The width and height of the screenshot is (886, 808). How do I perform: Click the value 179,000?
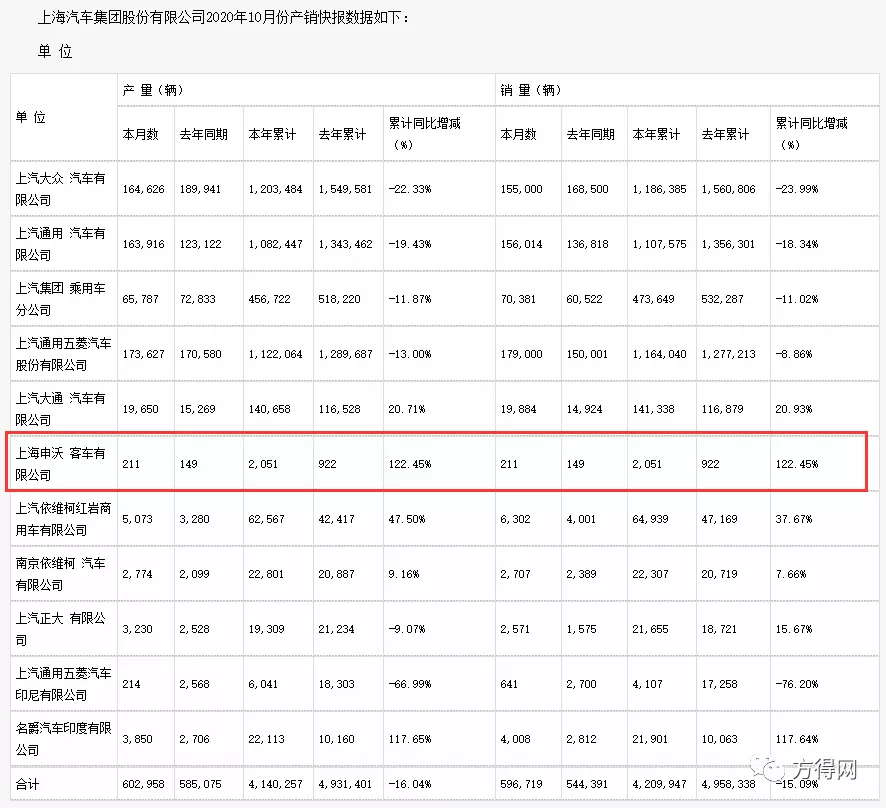click(x=521, y=354)
